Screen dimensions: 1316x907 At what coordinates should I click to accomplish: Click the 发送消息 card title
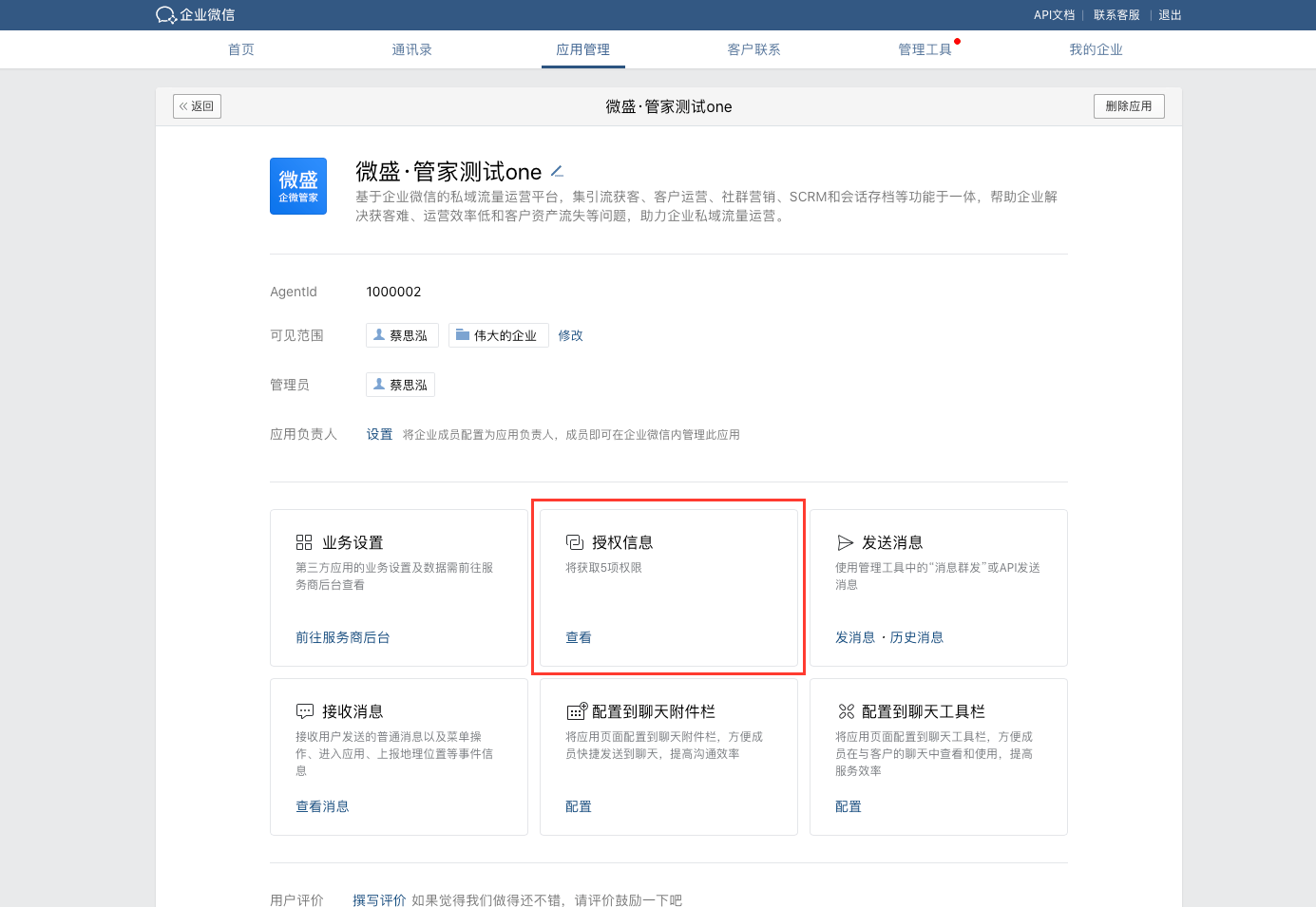click(892, 542)
